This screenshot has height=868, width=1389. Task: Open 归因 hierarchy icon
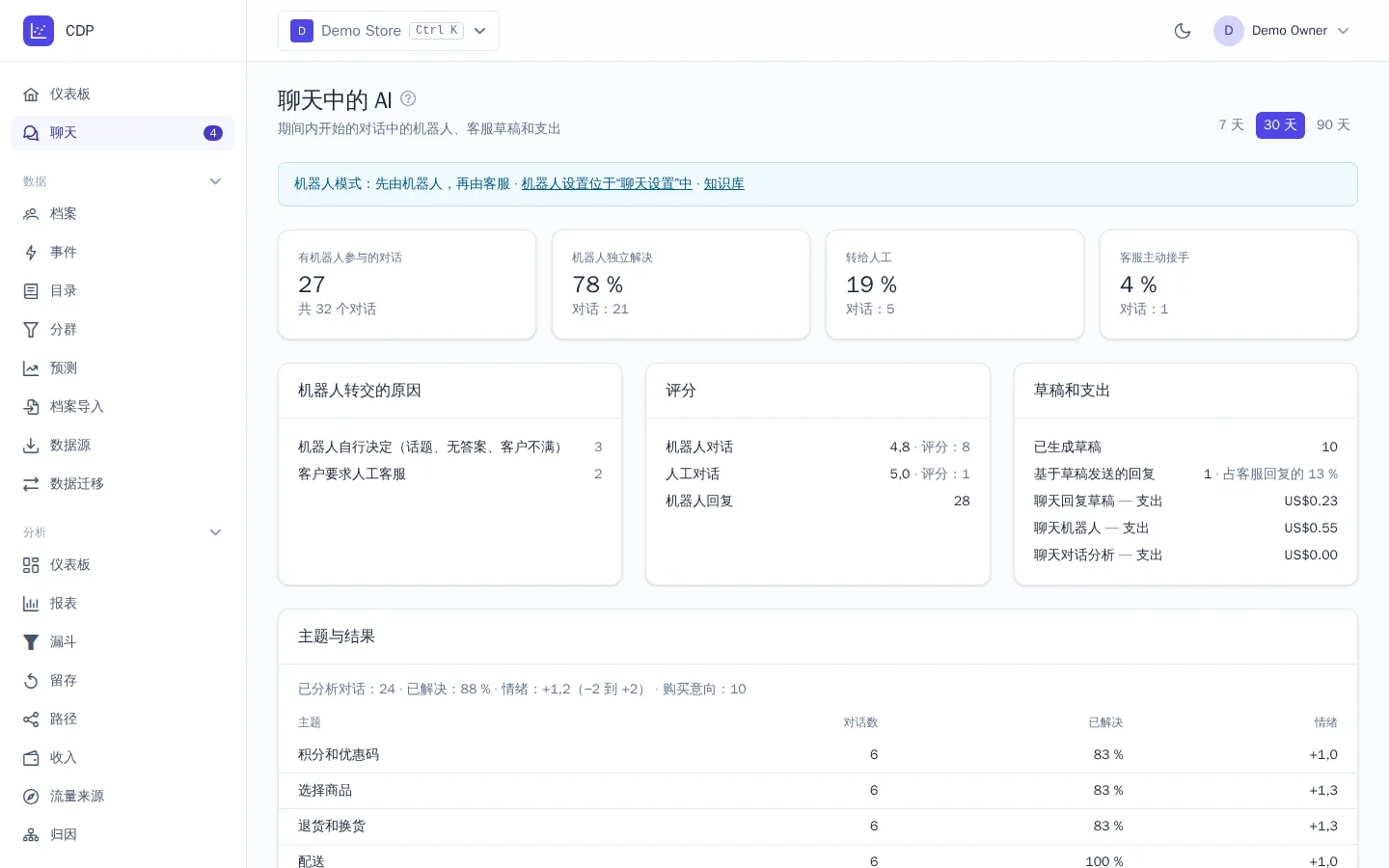[x=31, y=835]
